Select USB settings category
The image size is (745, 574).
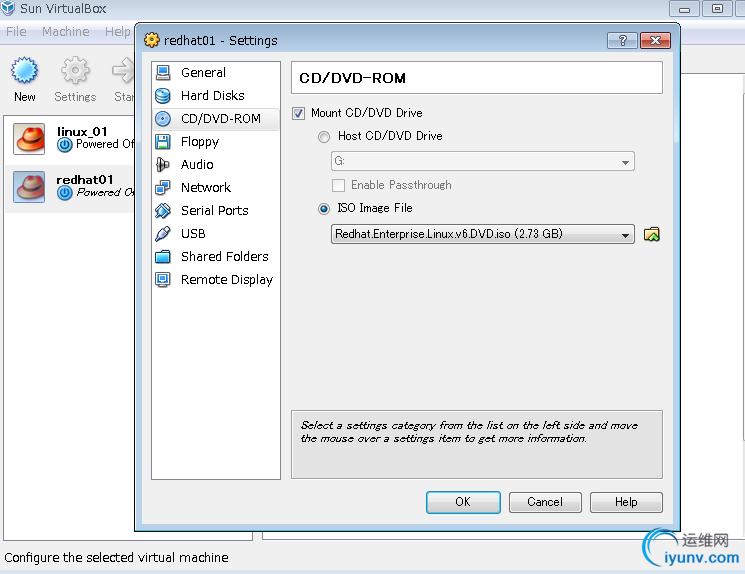[216, 233]
